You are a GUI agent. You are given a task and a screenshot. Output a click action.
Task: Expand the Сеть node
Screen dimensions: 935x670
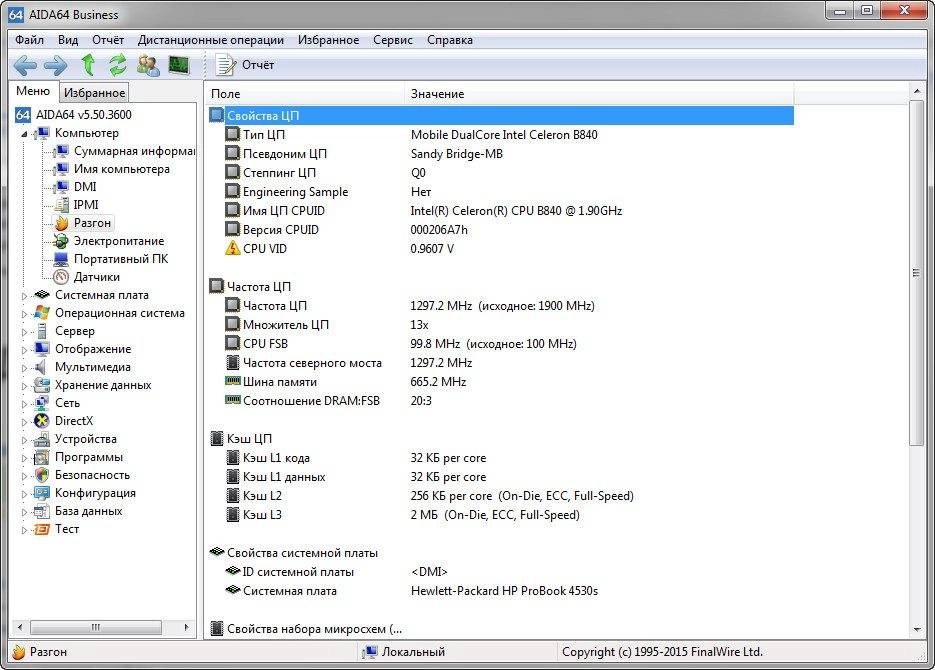pos(24,404)
